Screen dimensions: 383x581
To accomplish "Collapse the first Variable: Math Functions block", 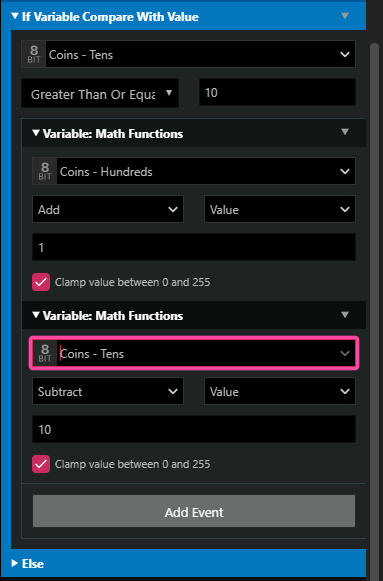I will point(36,133).
